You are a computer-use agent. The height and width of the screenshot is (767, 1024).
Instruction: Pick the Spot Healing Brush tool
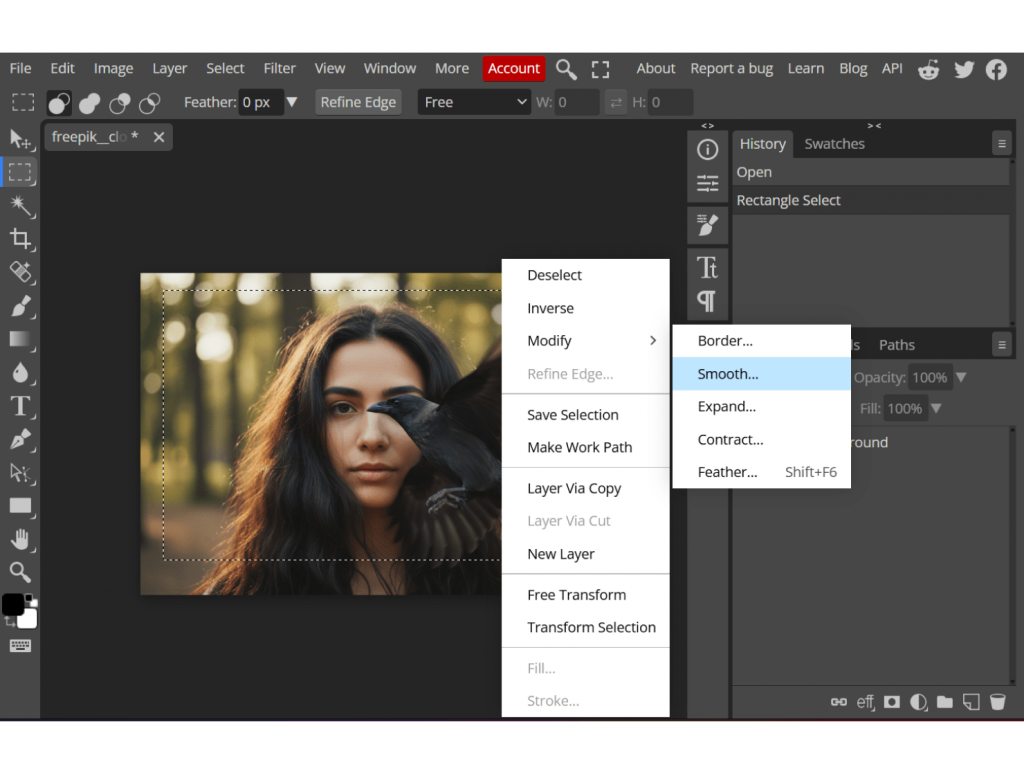20,272
